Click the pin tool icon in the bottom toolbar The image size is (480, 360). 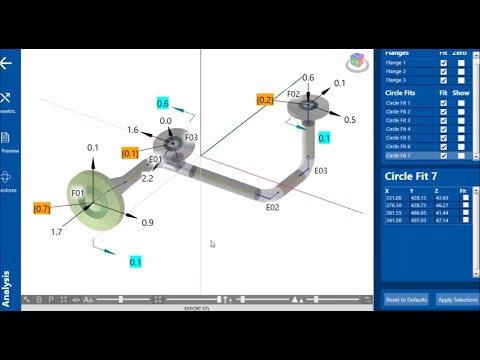click(27, 299)
